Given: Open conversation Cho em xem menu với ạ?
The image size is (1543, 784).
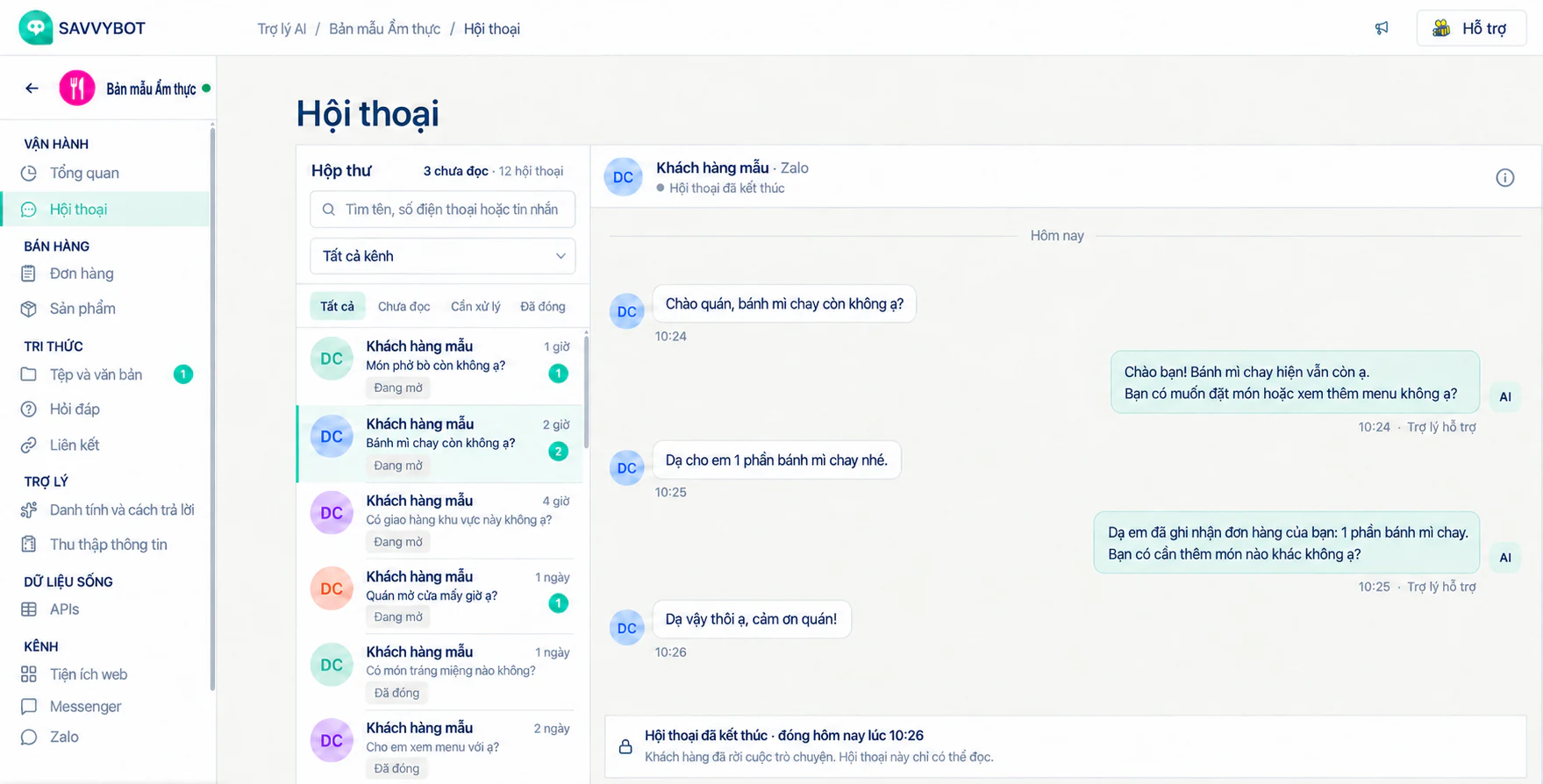Looking at the screenshot, I should [x=440, y=747].
